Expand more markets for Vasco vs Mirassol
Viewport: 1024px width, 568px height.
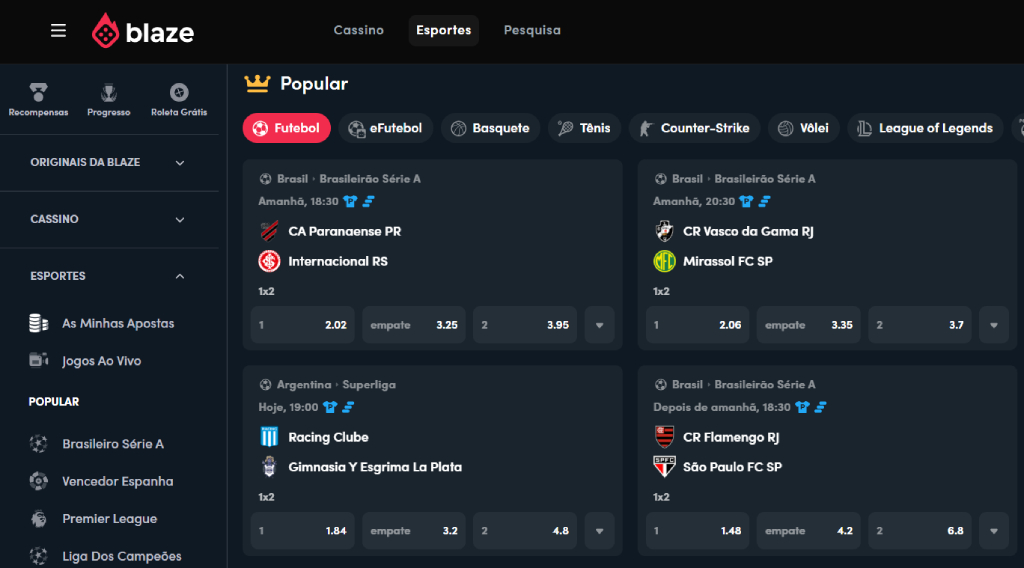[994, 324]
